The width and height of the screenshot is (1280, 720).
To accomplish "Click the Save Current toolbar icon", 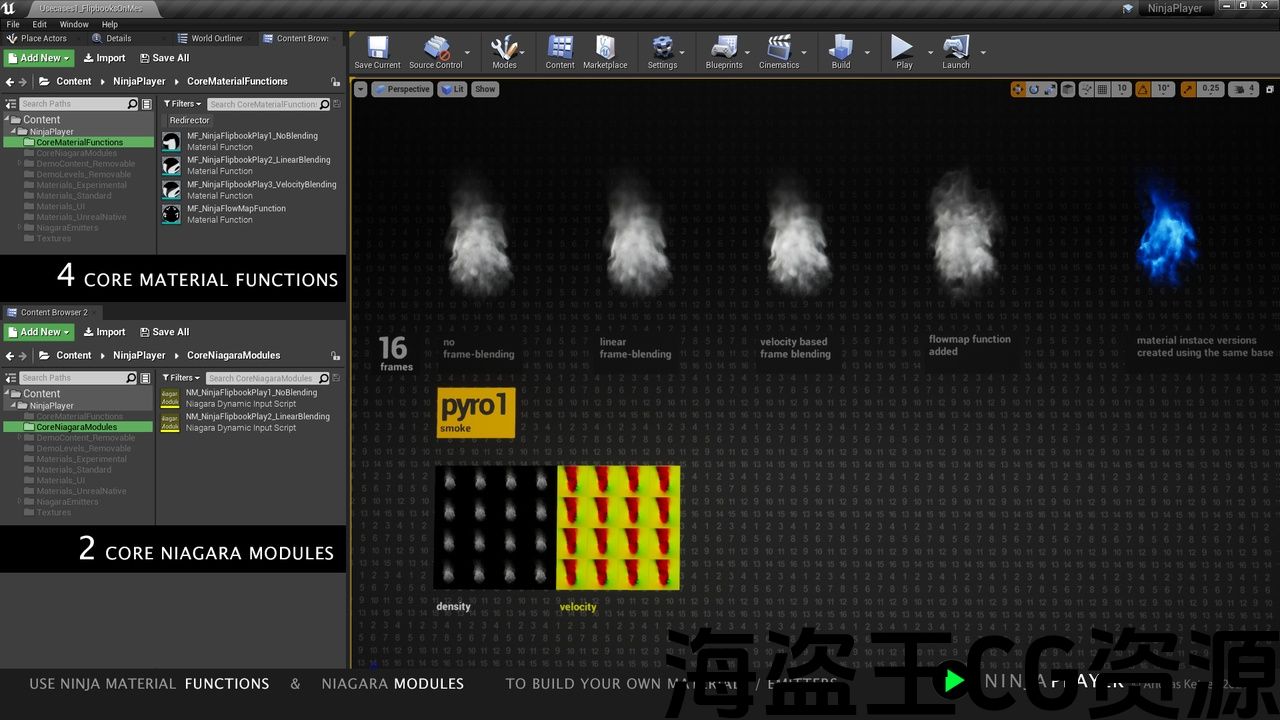I will click(x=377, y=50).
